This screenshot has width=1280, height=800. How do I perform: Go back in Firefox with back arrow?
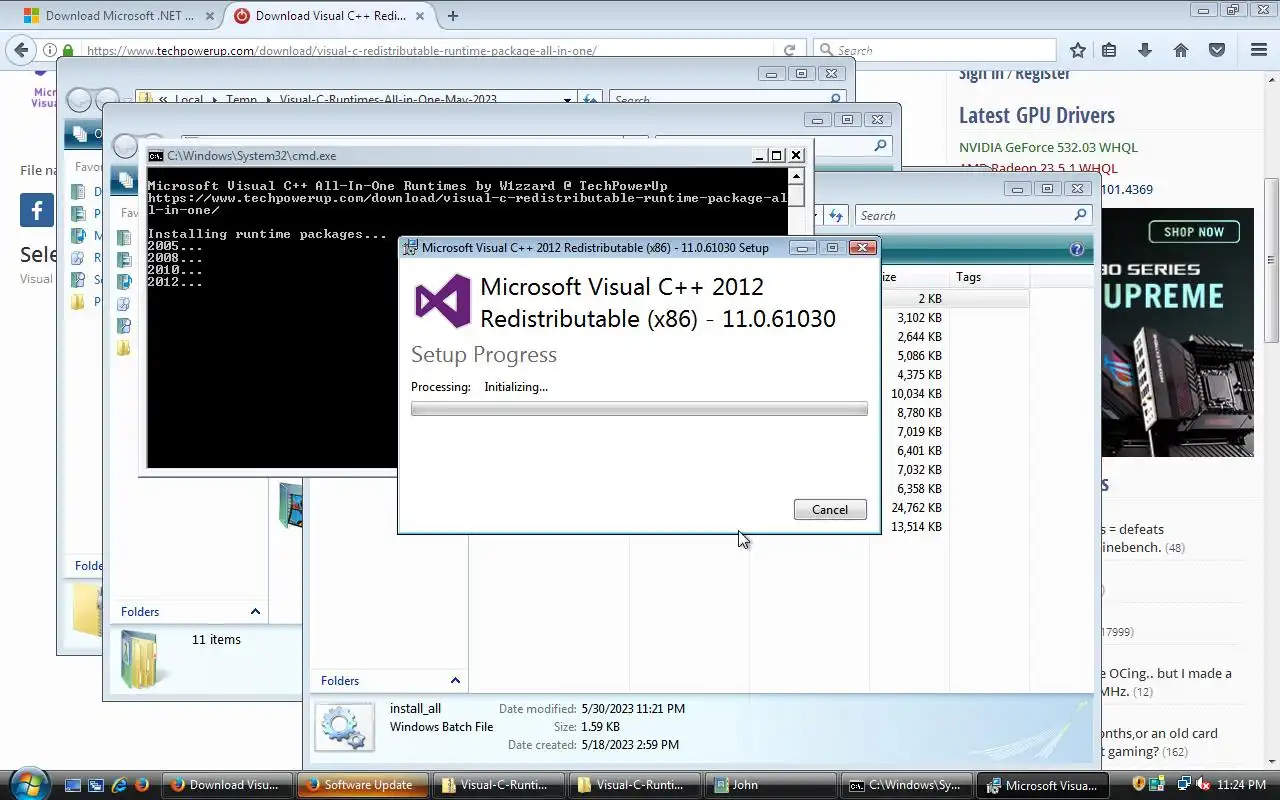(21, 50)
